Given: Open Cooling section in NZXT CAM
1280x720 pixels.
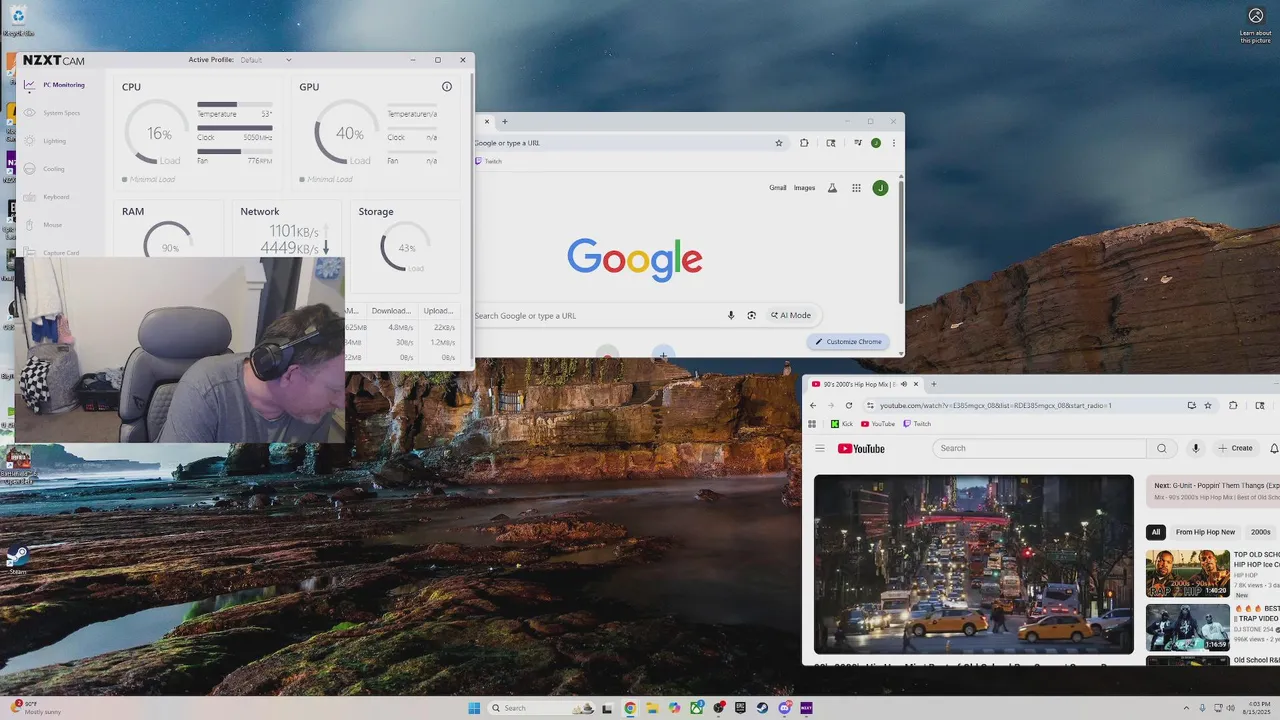Looking at the screenshot, I should pyautogui.click(x=45, y=169).
